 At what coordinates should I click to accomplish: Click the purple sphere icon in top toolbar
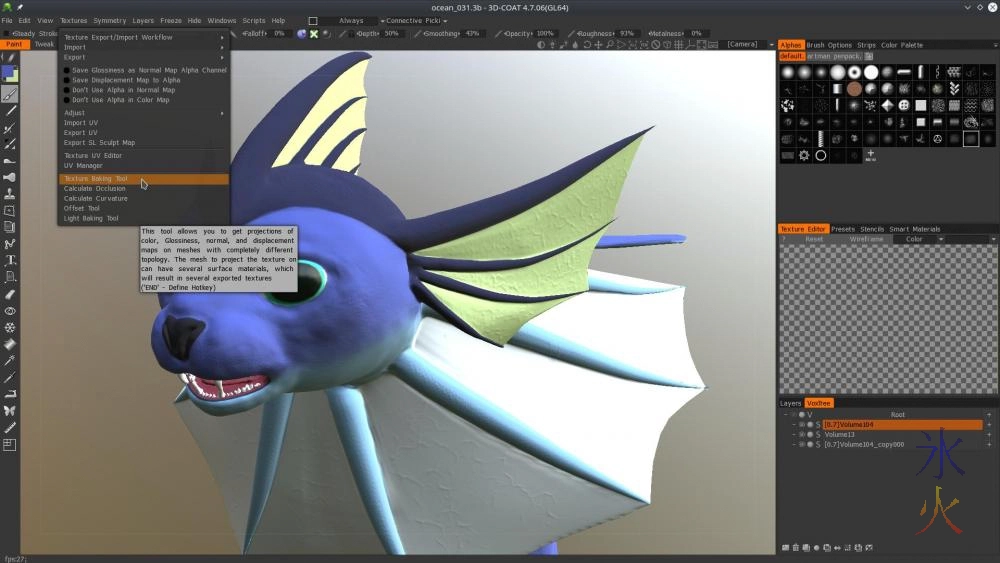coord(301,33)
